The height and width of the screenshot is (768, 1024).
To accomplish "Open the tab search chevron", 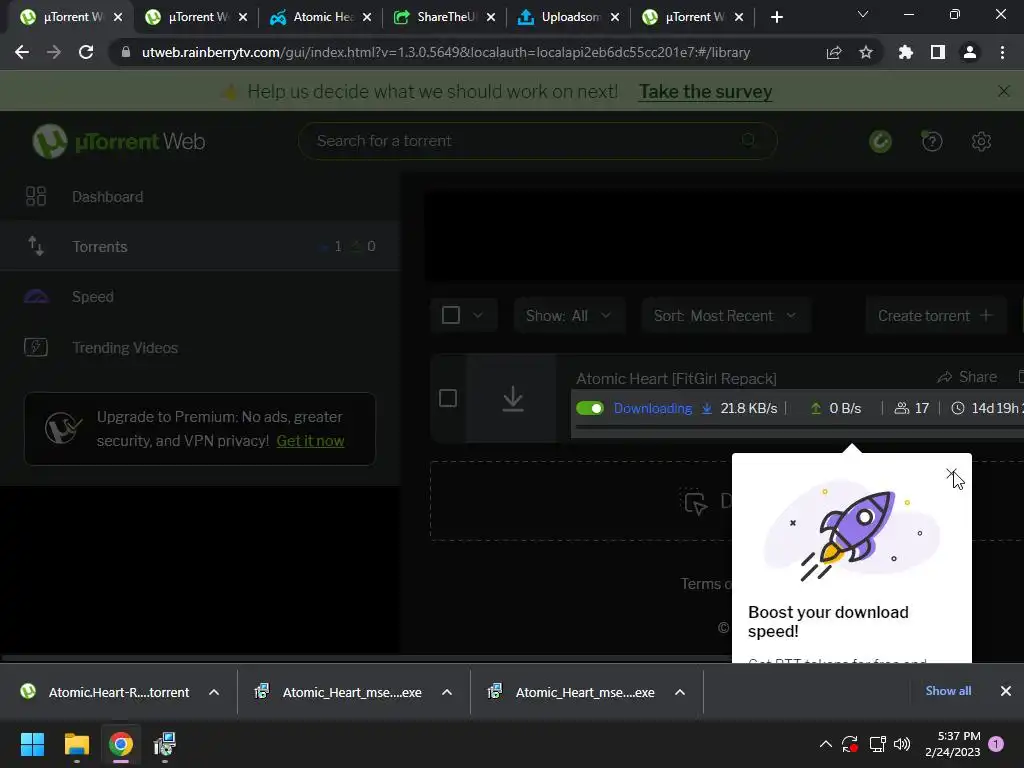I will point(863,14).
